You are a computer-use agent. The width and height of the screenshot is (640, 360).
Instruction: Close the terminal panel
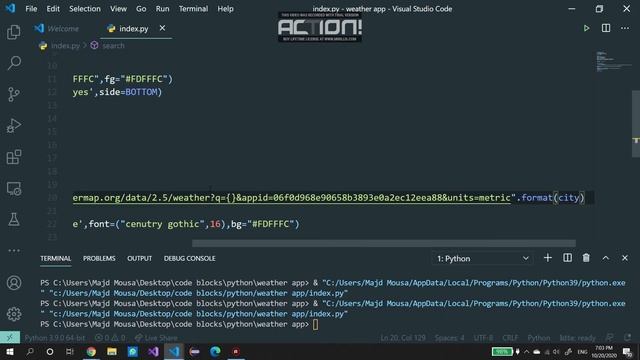[x=624, y=258]
